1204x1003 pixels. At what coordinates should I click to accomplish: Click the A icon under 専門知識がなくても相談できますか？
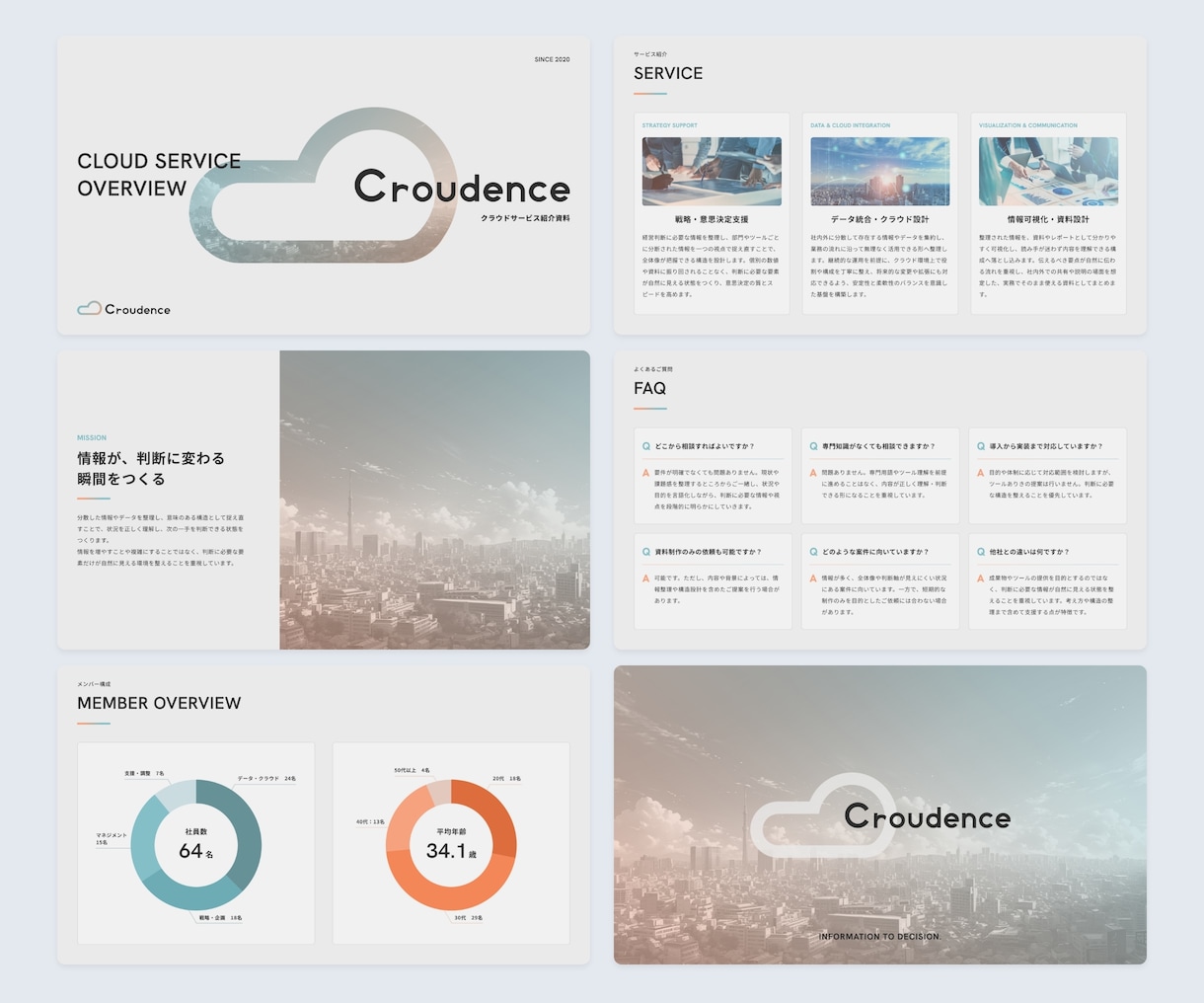[813, 473]
